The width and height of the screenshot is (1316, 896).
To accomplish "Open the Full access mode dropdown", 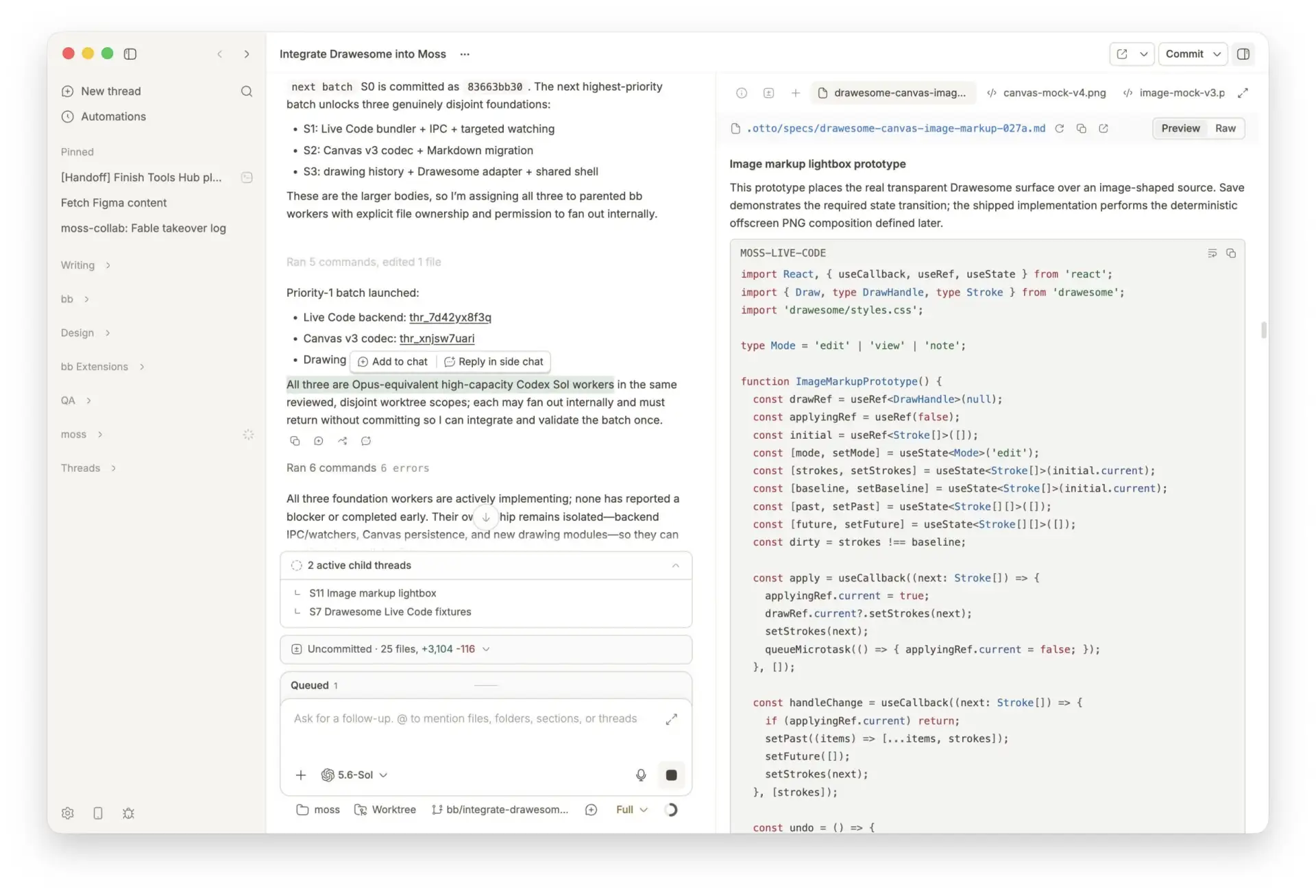I will tap(631, 810).
